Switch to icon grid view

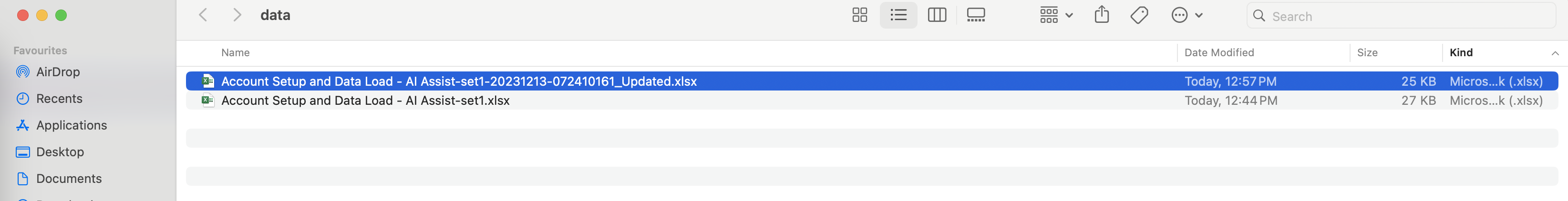pyautogui.click(x=859, y=15)
